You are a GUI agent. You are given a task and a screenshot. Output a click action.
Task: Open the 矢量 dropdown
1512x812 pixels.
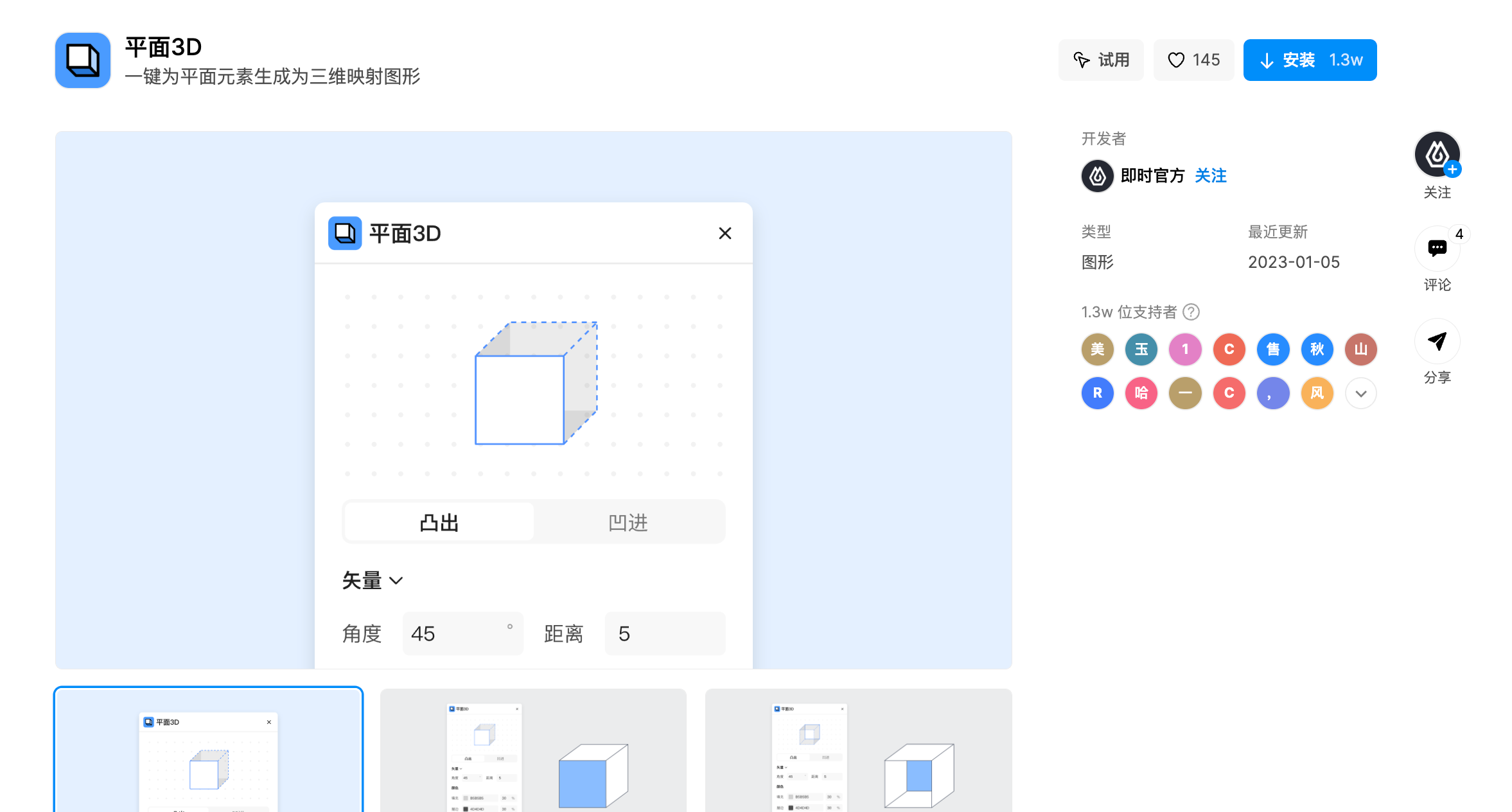click(373, 581)
